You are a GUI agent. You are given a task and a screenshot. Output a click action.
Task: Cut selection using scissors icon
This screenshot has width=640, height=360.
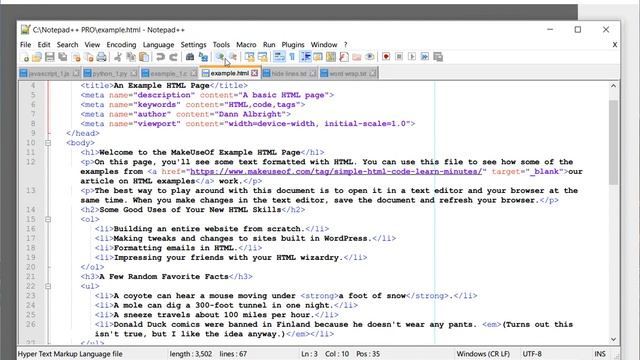118,57
